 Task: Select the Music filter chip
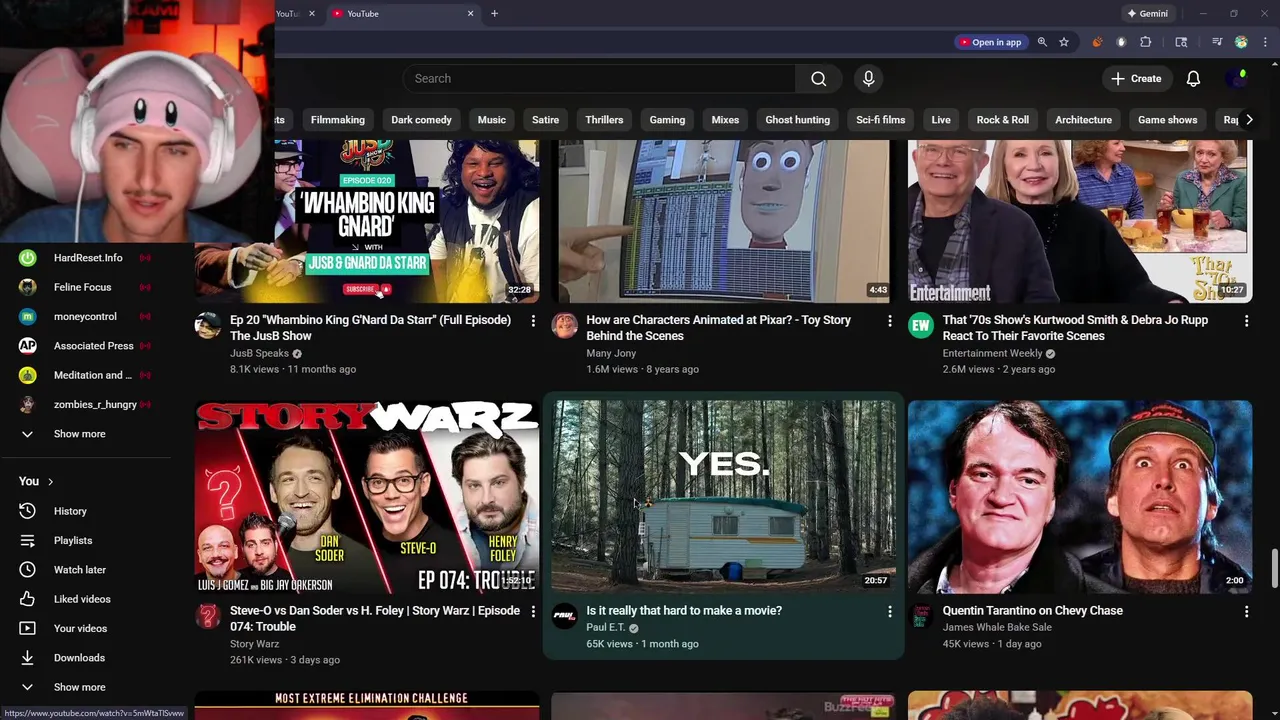491,120
